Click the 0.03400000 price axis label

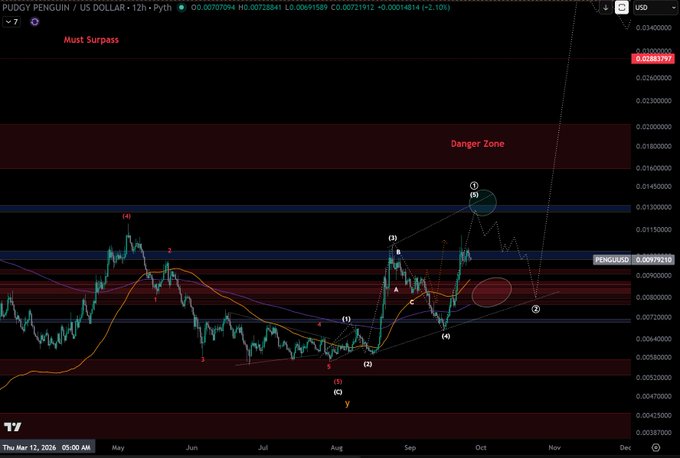[x=654, y=28]
